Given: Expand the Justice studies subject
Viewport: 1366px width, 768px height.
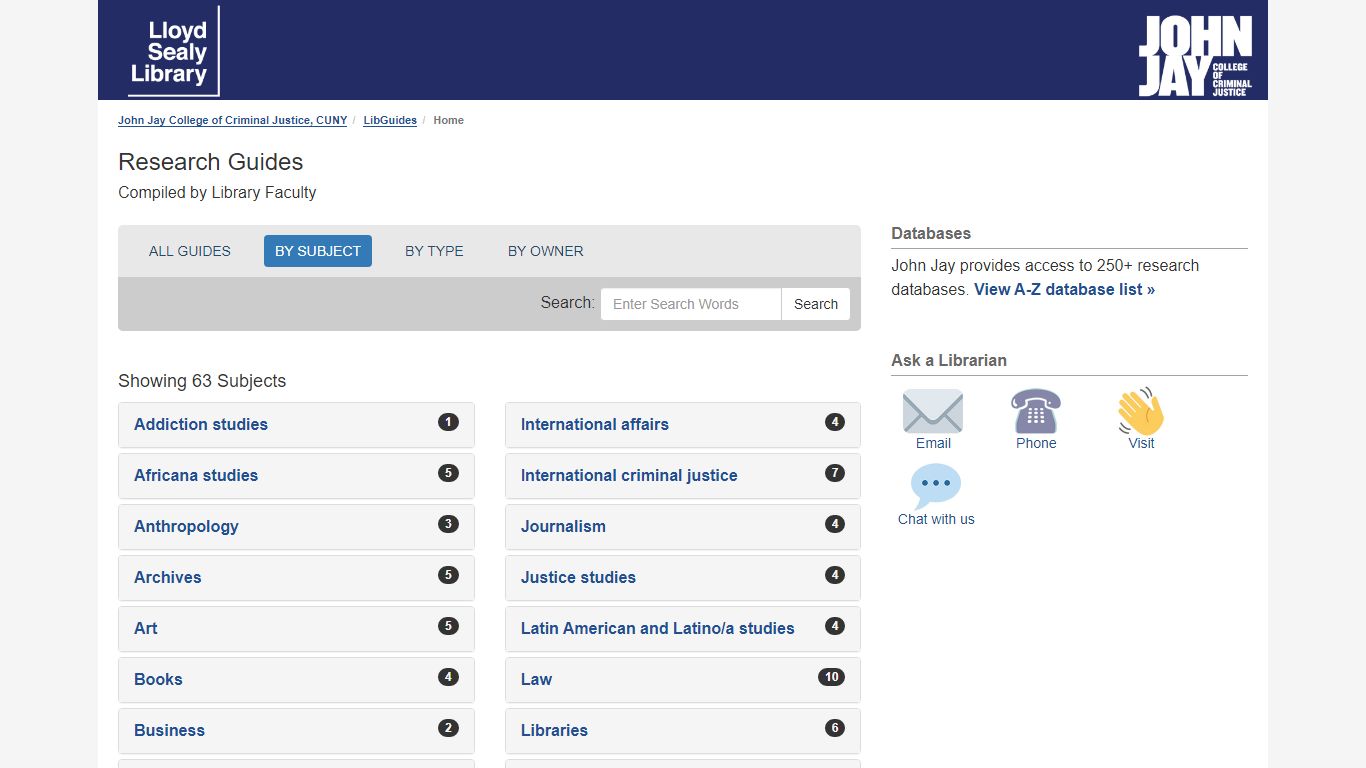Looking at the screenshot, I should (x=683, y=578).
